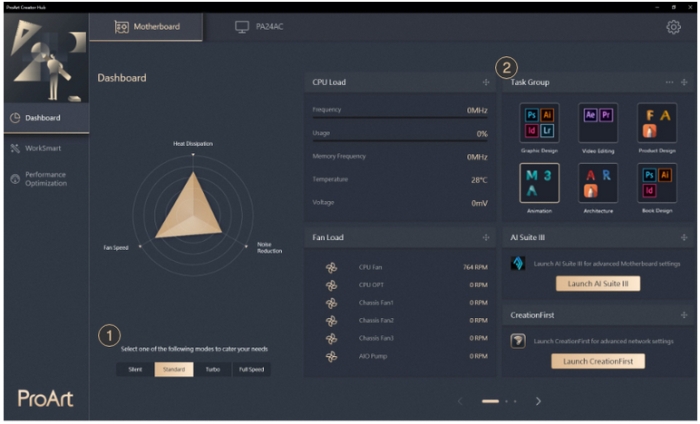This screenshot has width=700, height=424.
Task: Open the Book Design task group
Action: (657, 183)
